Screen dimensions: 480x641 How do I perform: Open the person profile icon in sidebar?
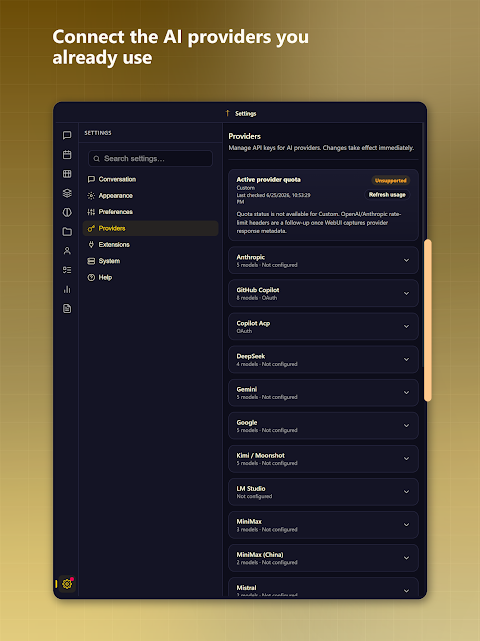67,251
